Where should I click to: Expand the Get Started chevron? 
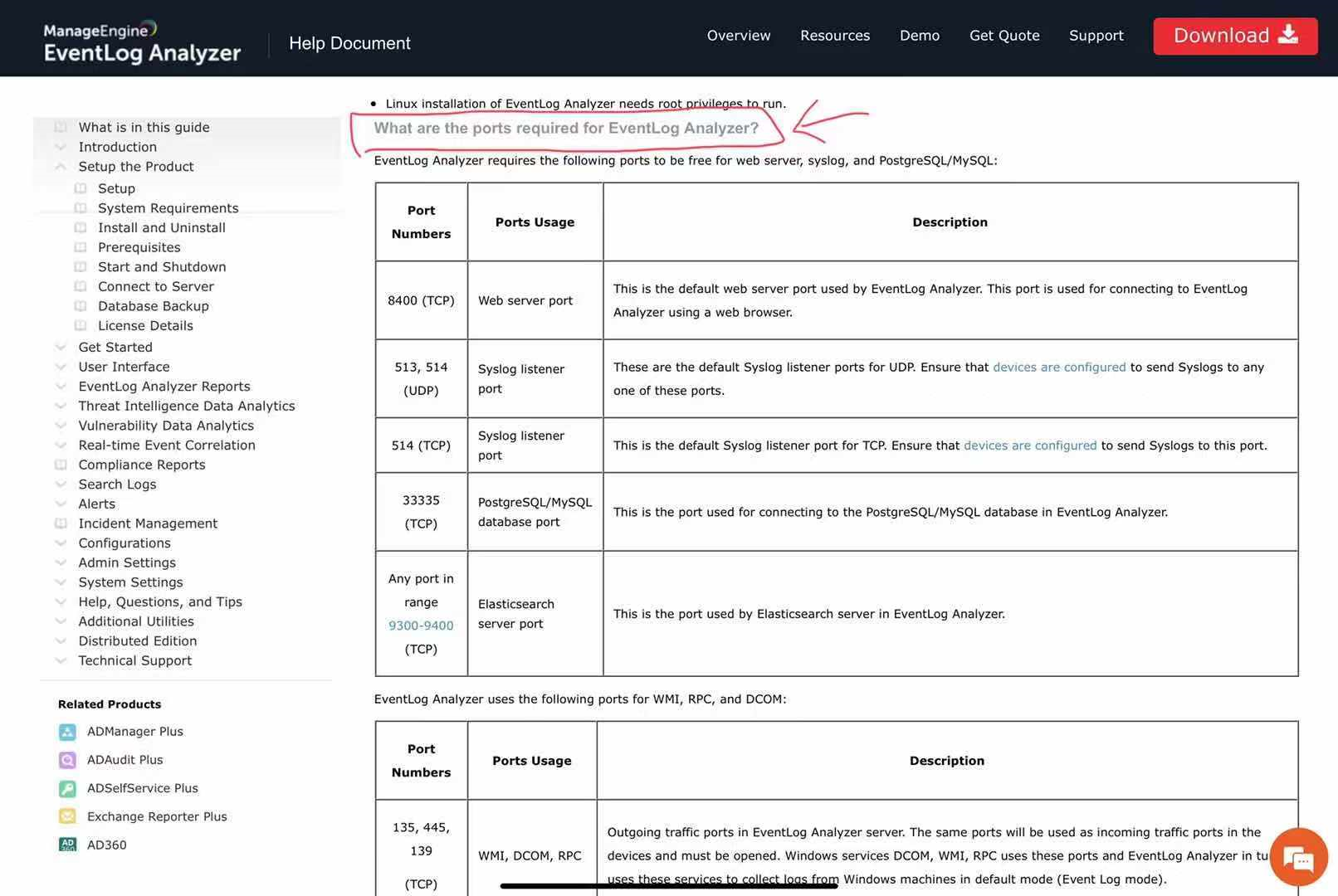61,347
